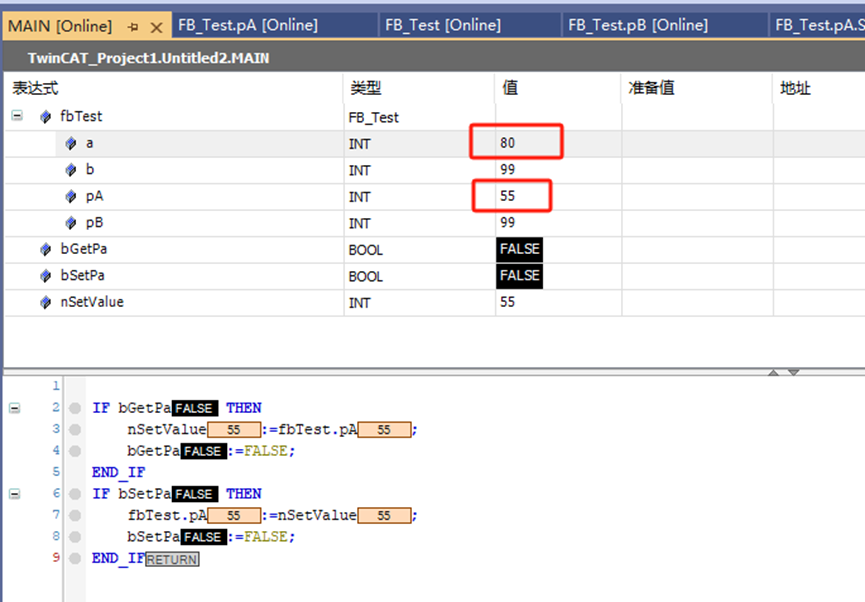This screenshot has width=865, height=602.
Task: Toggle breakpoint on line 9 END_IF
Action: click(75, 558)
